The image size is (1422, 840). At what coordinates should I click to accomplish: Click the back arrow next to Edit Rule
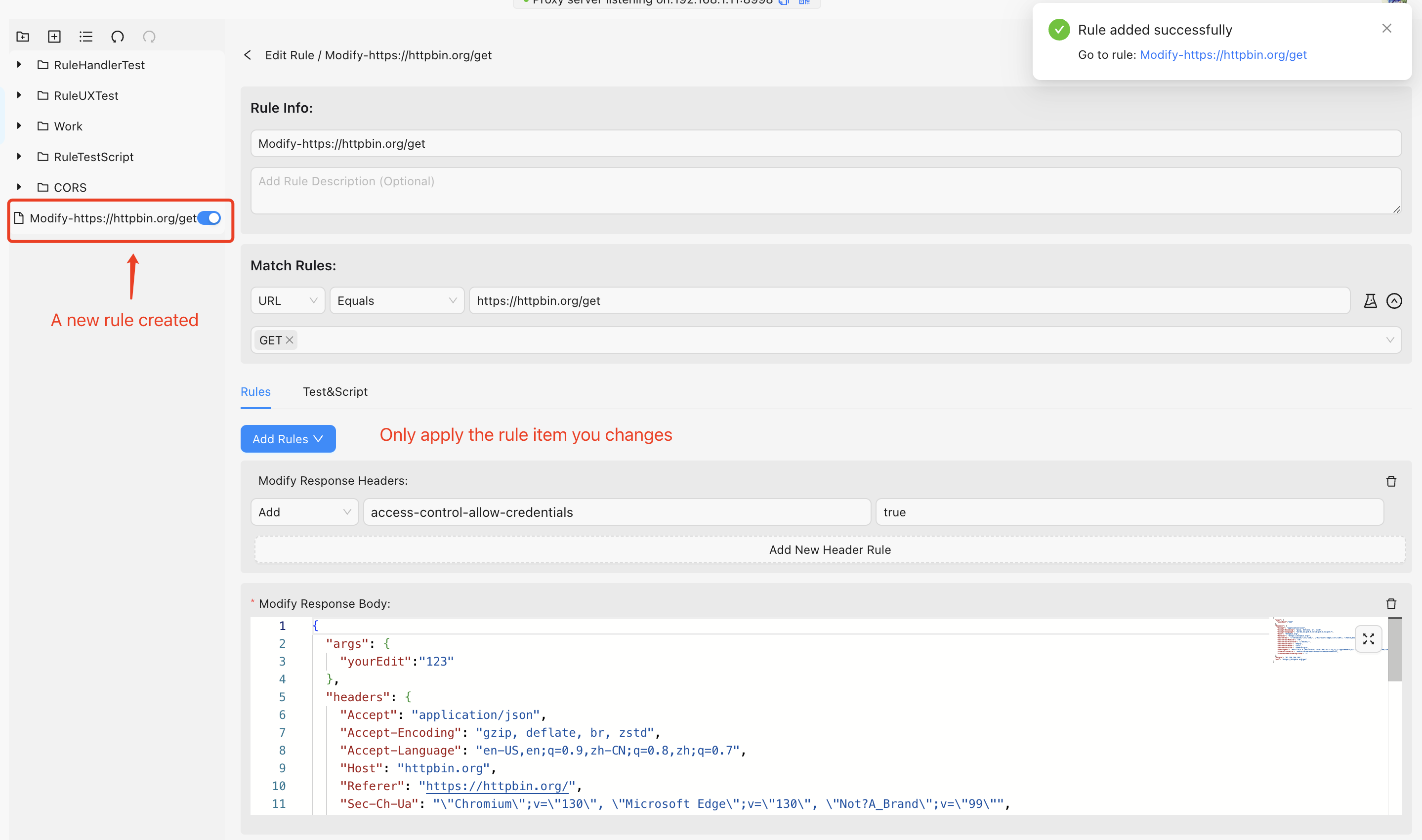[x=247, y=55]
